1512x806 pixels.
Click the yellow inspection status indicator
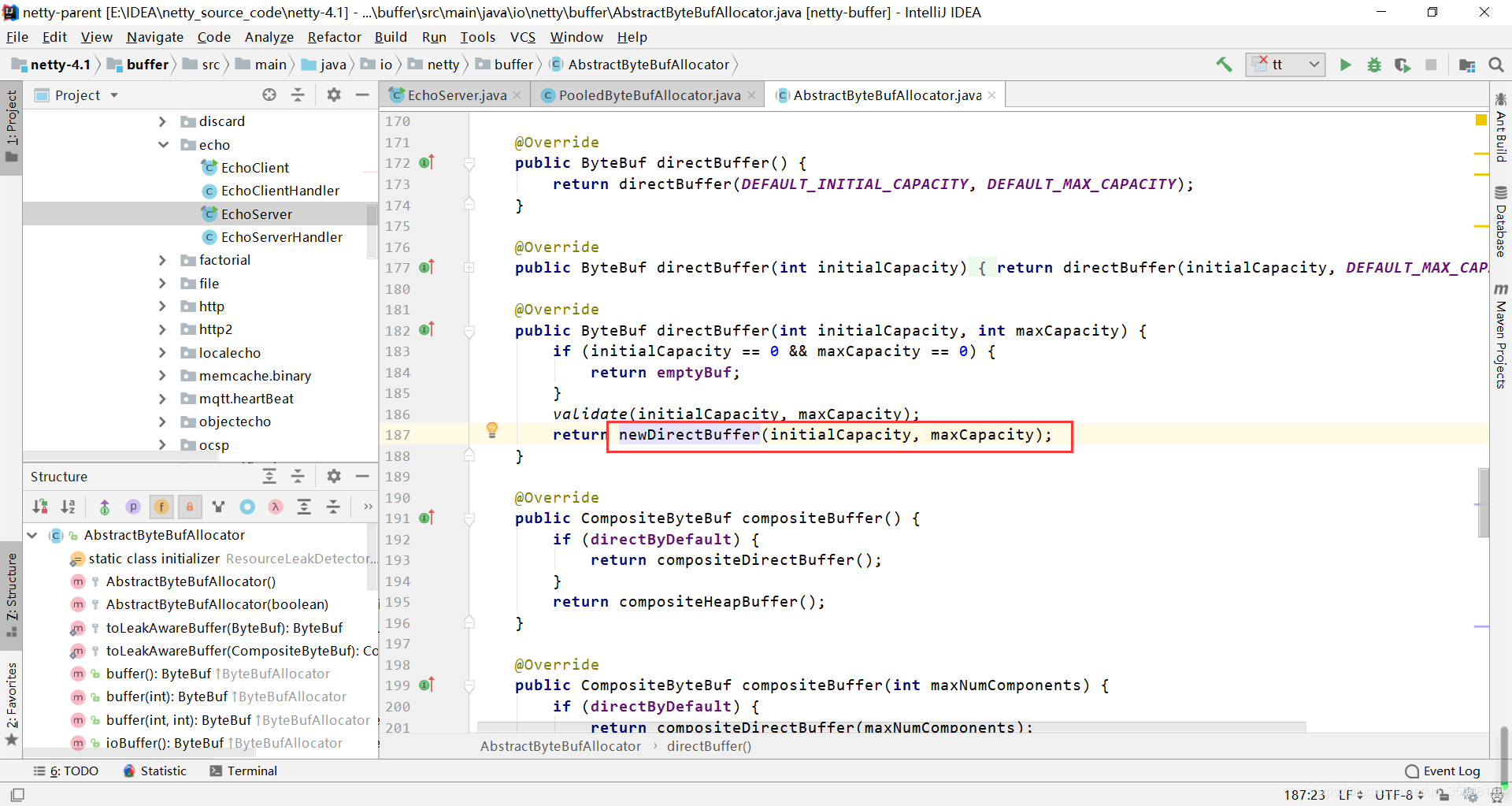1480,121
